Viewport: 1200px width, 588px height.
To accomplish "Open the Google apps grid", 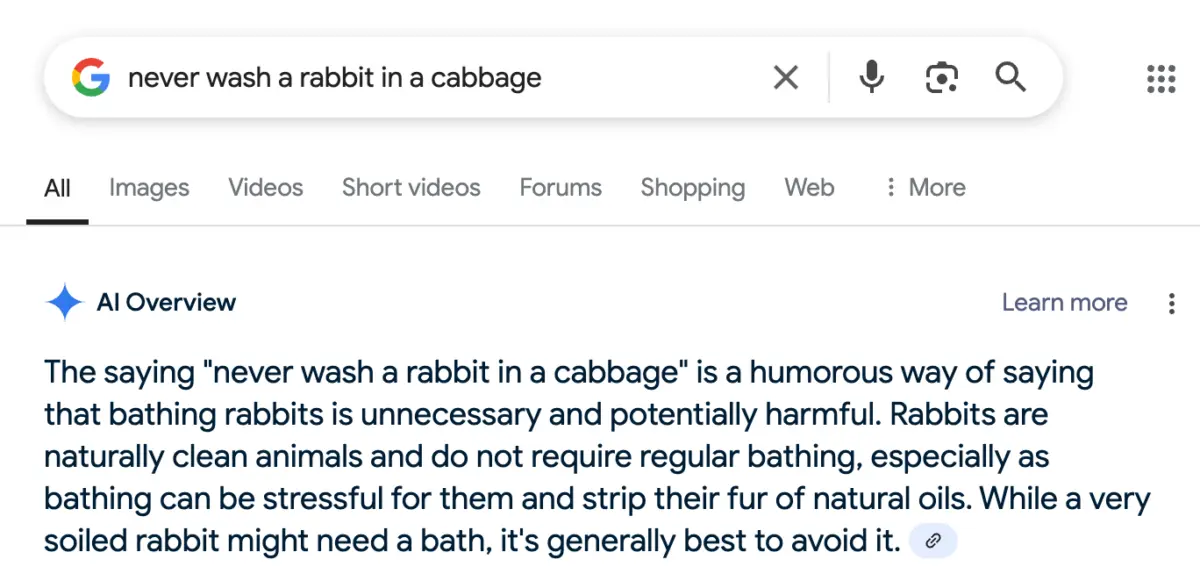I will 1160,78.
